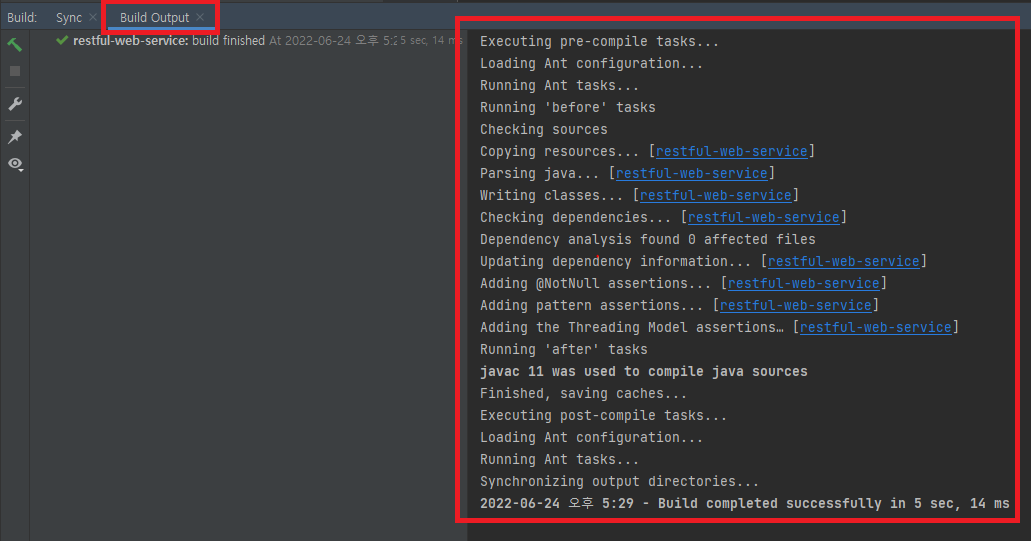Click 'Checking sources' line

pyautogui.click(x=544, y=129)
